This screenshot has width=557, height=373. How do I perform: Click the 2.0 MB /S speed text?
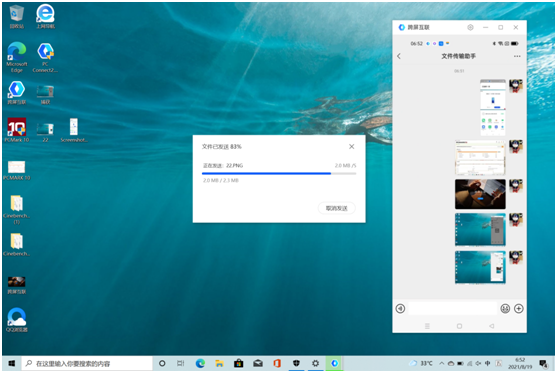(x=345, y=166)
